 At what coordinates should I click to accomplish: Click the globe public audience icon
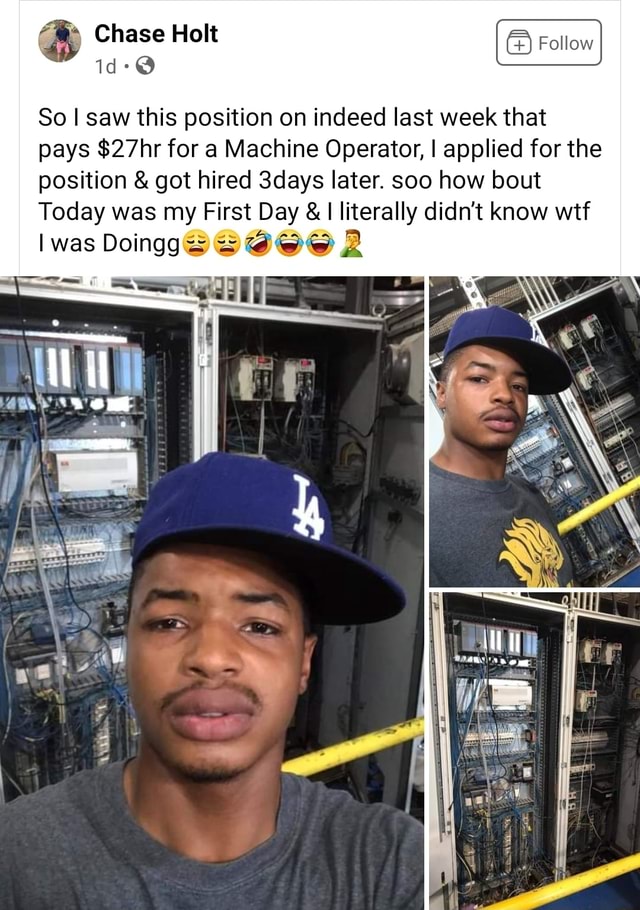click(145, 66)
